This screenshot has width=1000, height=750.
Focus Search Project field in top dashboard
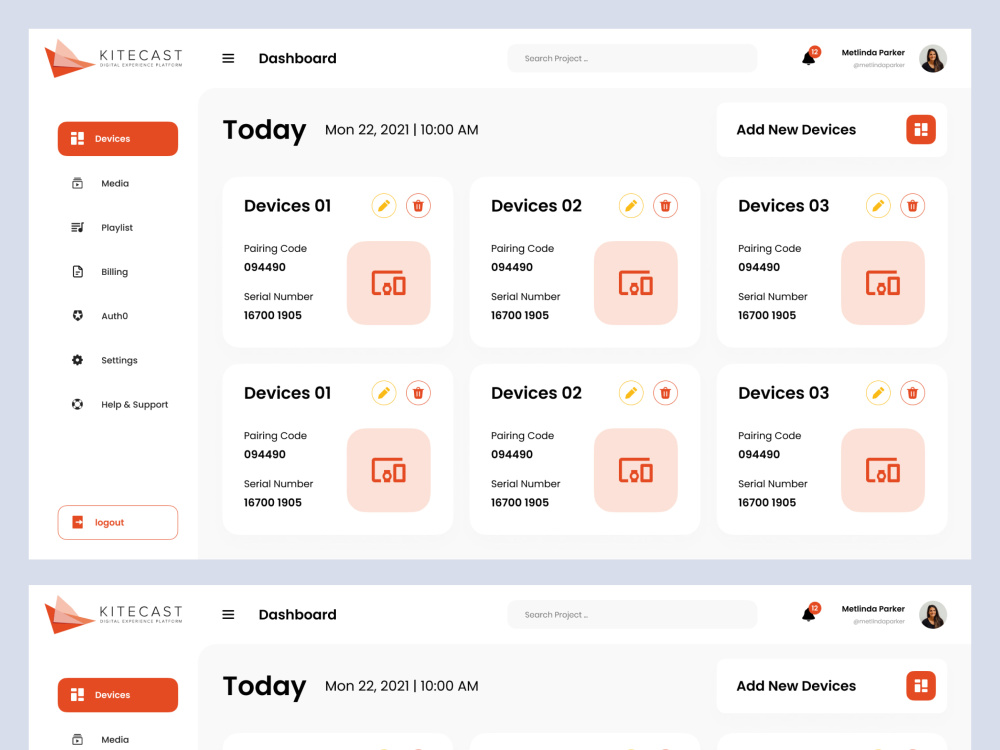point(632,58)
